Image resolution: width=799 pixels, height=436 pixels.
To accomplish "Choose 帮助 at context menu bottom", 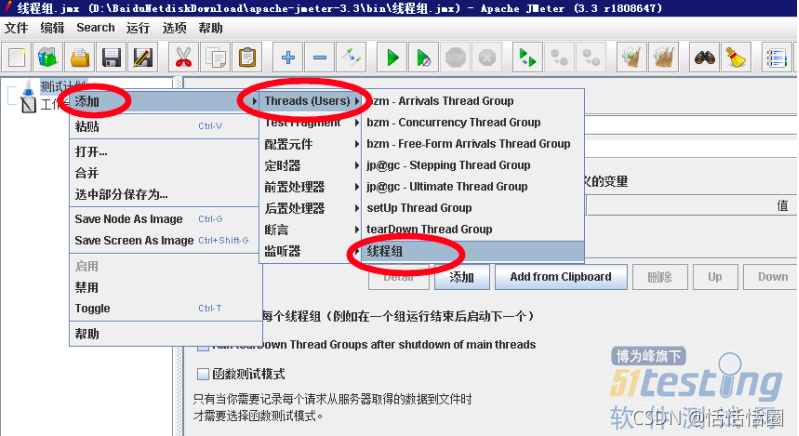I will coord(165,334).
